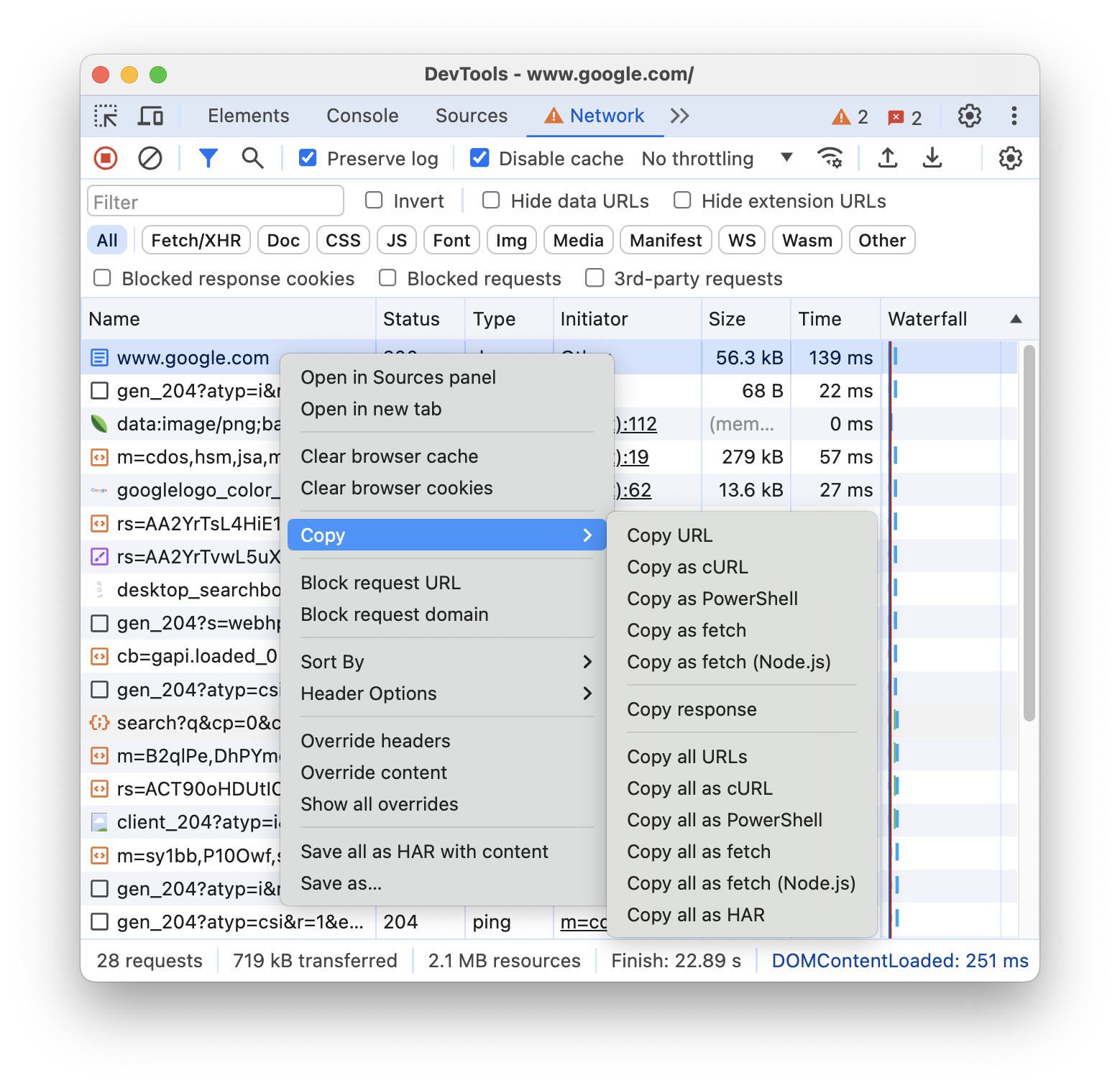Export HAR file download icon
The height and width of the screenshot is (1088, 1120).
[932, 158]
